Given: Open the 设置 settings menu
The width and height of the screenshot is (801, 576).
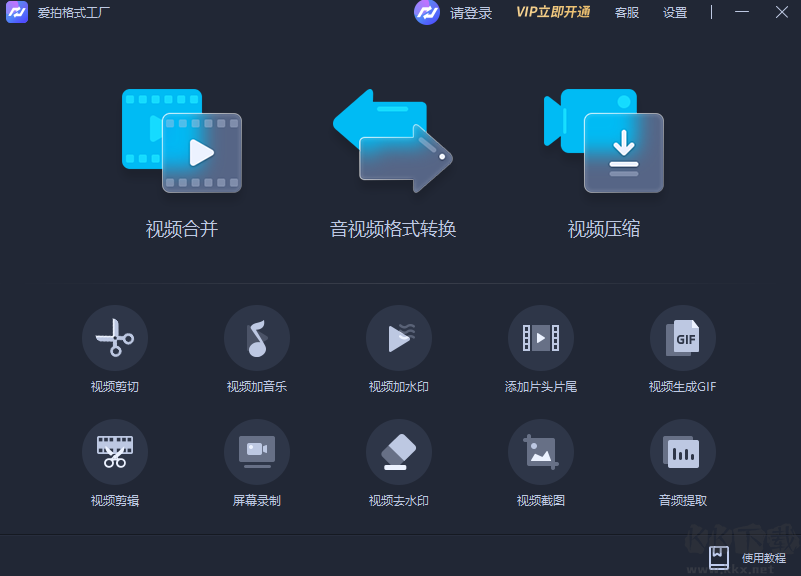Looking at the screenshot, I should coord(674,13).
